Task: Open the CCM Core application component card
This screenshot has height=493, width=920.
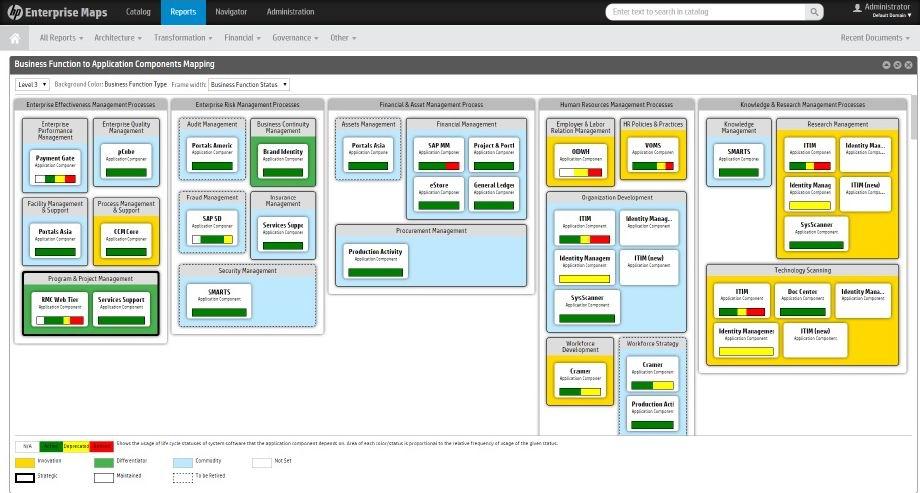Action: [126, 241]
